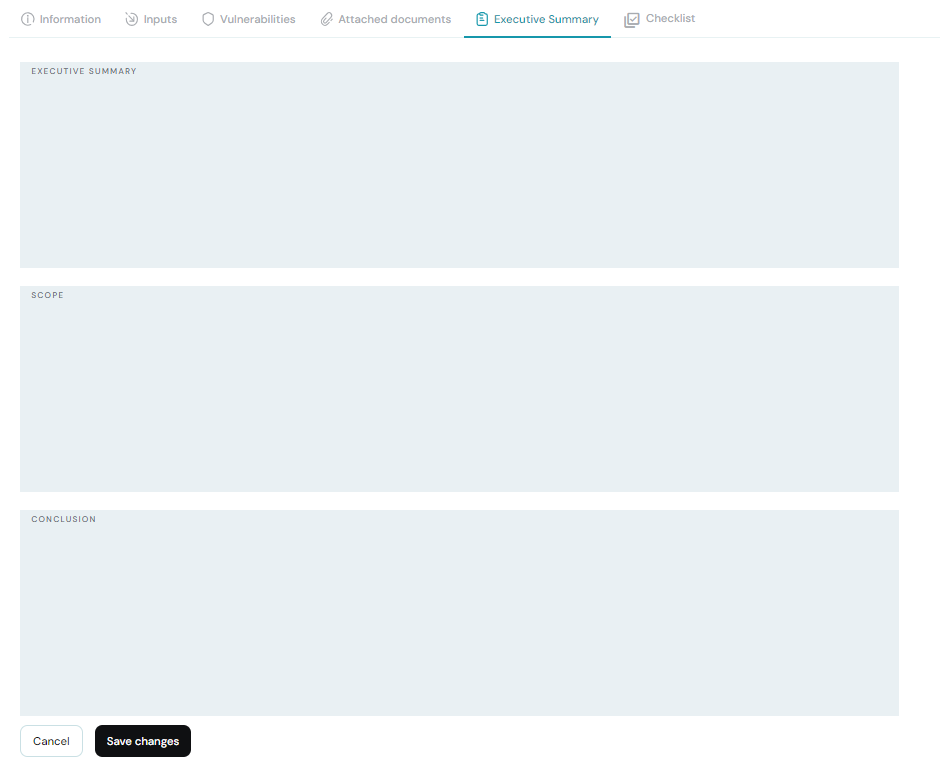Select the Executive Summary tab label

546,19
